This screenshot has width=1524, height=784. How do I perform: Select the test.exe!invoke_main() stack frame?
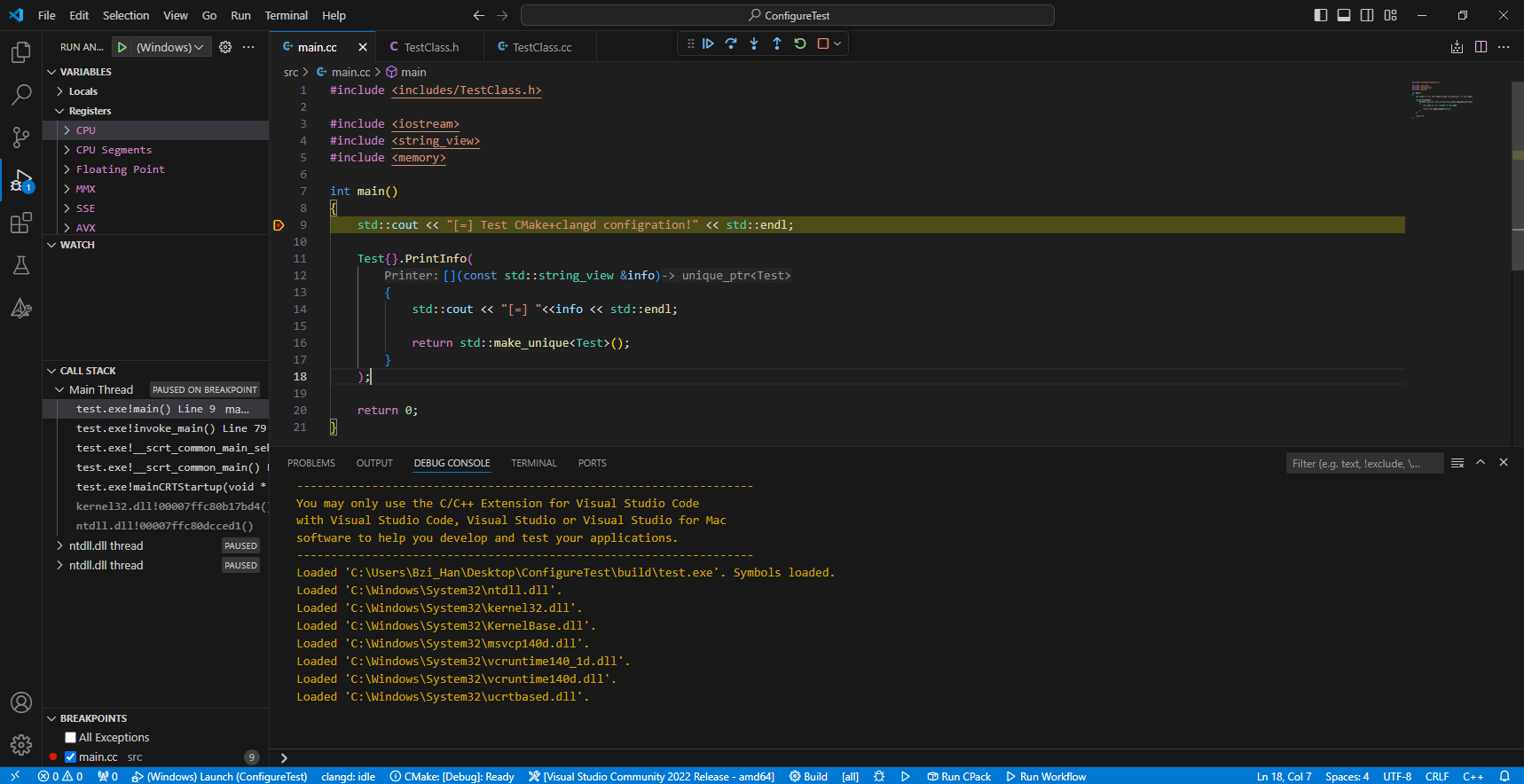point(155,428)
